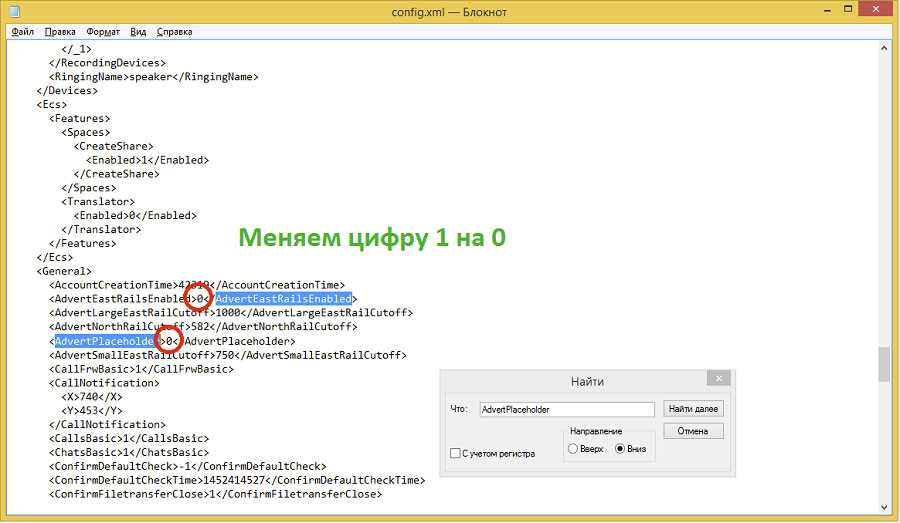
Task: Open the Вид menu
Action: 138,31
